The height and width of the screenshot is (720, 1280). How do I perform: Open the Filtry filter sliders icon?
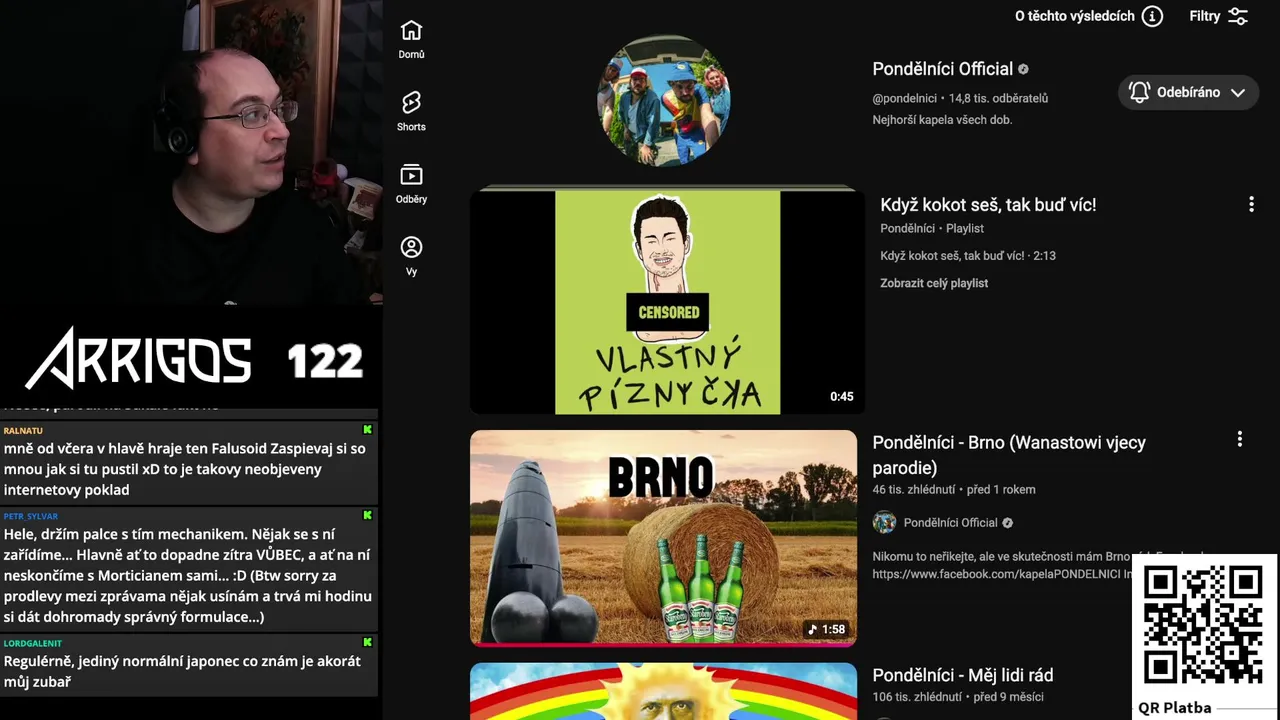[1238, 16]
